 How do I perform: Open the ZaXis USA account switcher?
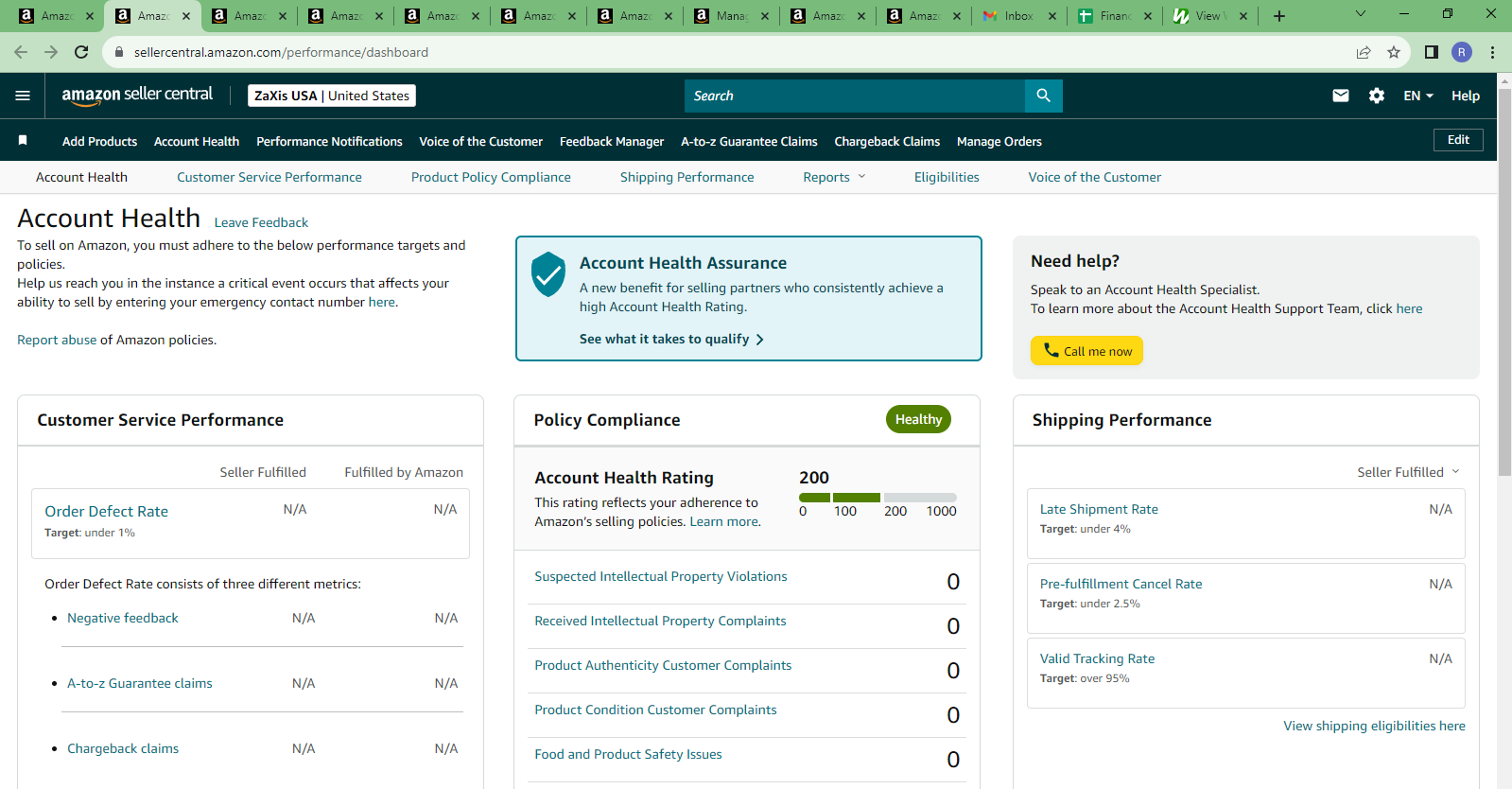tap(332, 96)
